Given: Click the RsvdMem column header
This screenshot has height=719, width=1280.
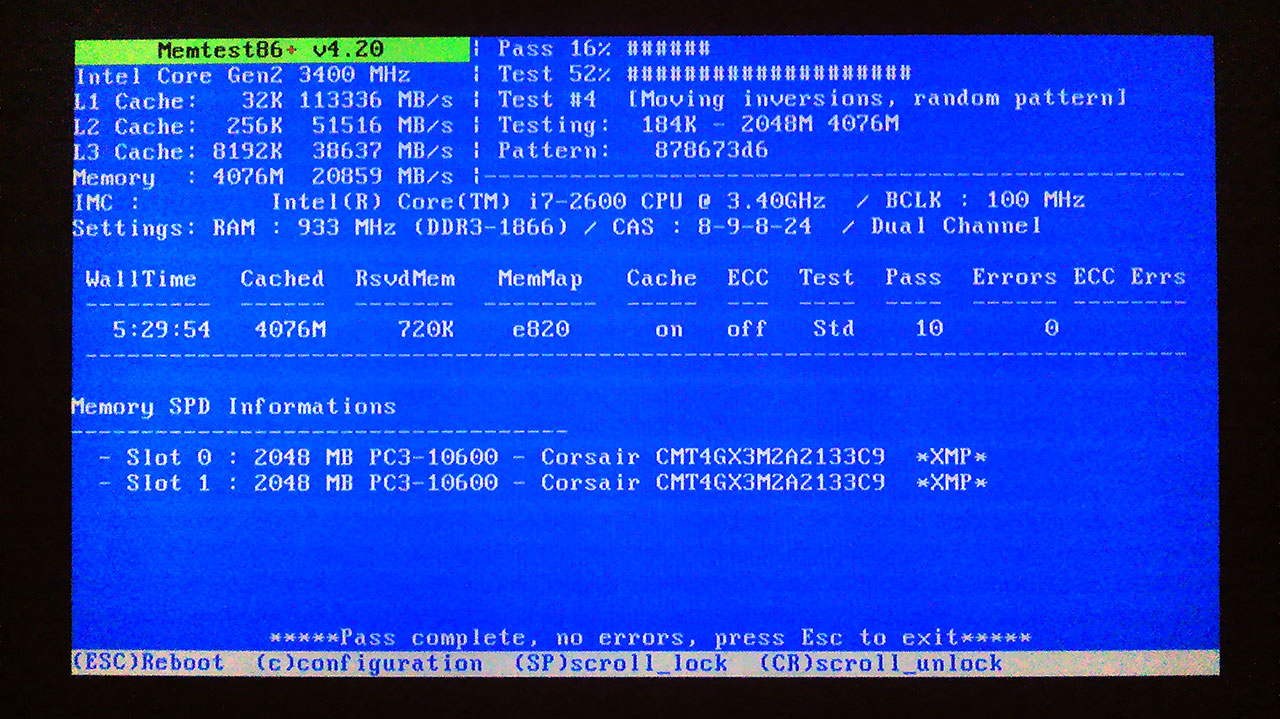Looking at the screenshot, I should (x=404, y=279).
